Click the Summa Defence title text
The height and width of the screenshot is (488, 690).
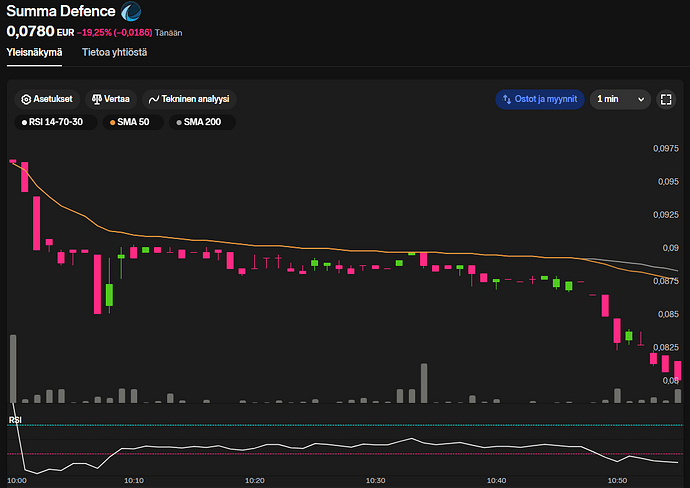point(61,11)
